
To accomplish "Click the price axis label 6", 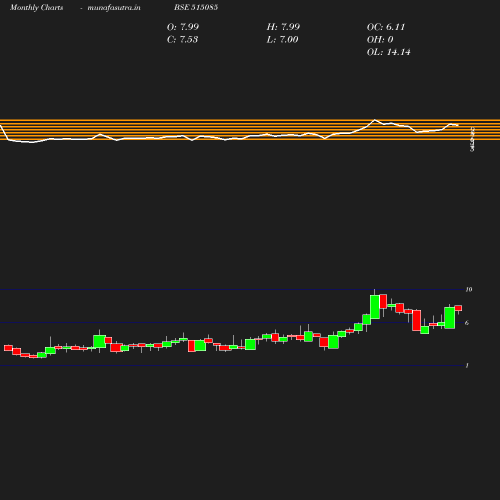I will (467, 323).
